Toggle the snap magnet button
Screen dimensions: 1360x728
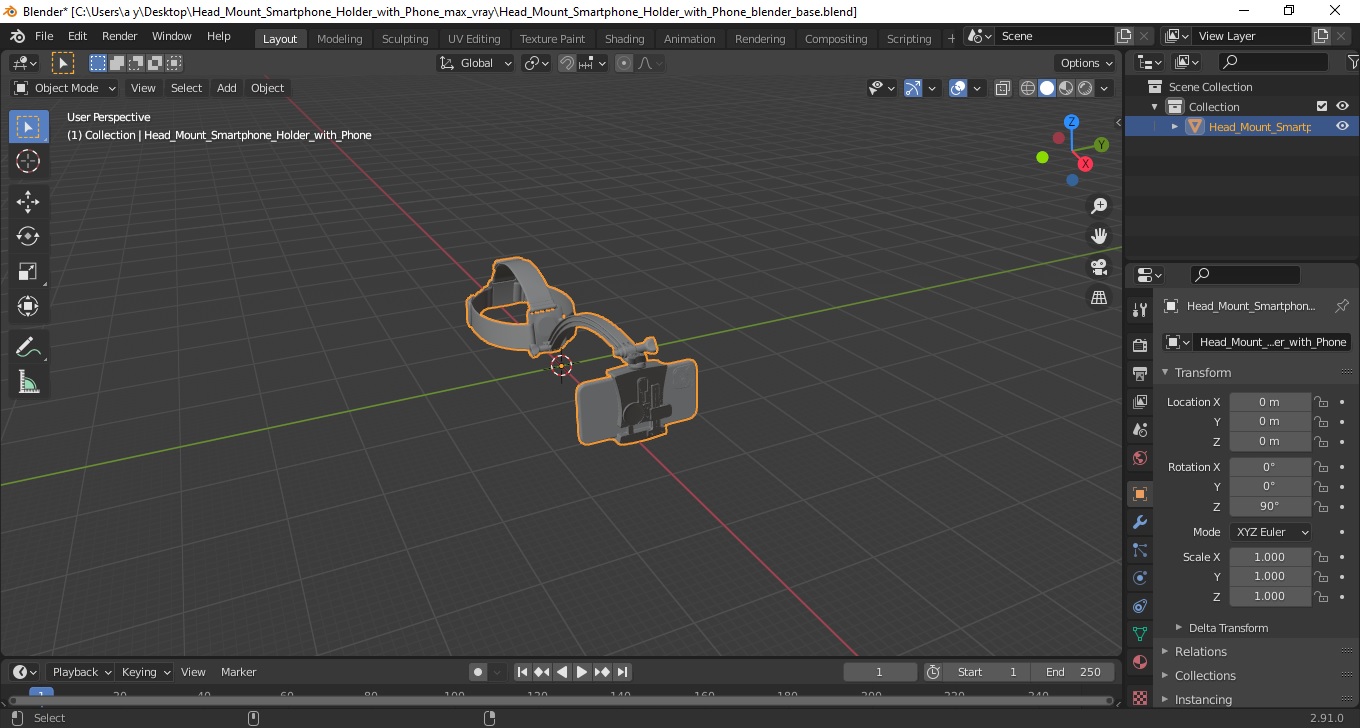(x=567, y=63)
